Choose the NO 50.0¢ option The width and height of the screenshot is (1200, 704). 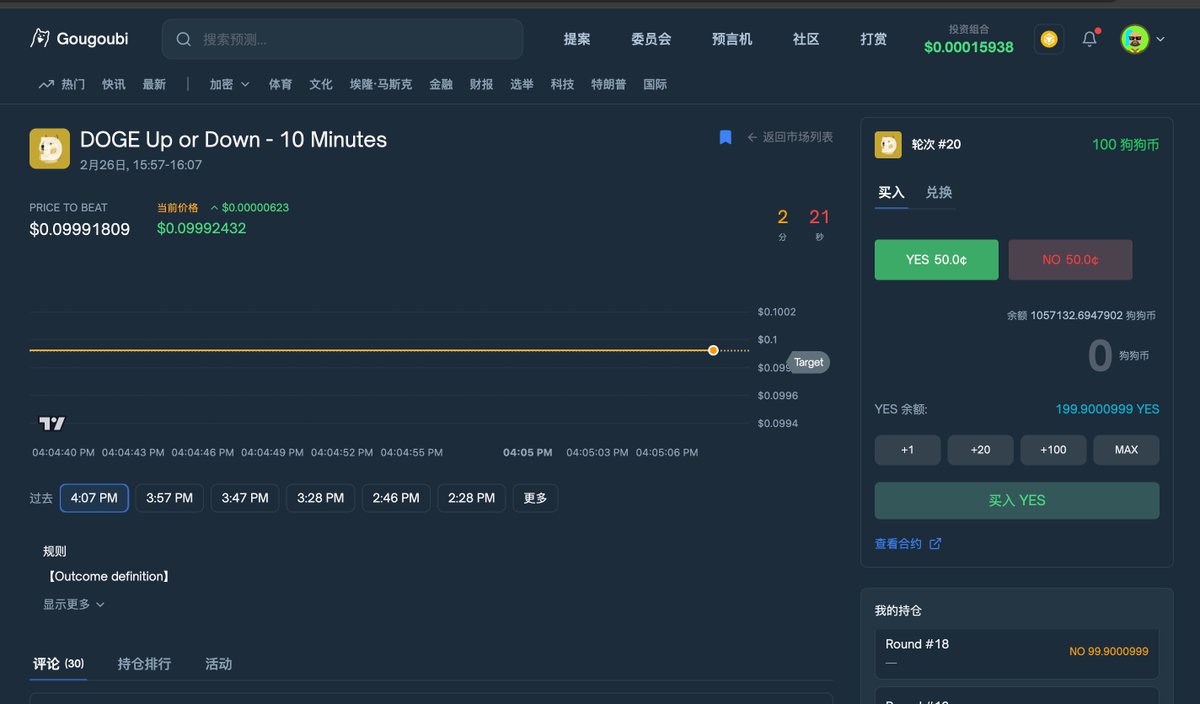tap(1070, 260)
